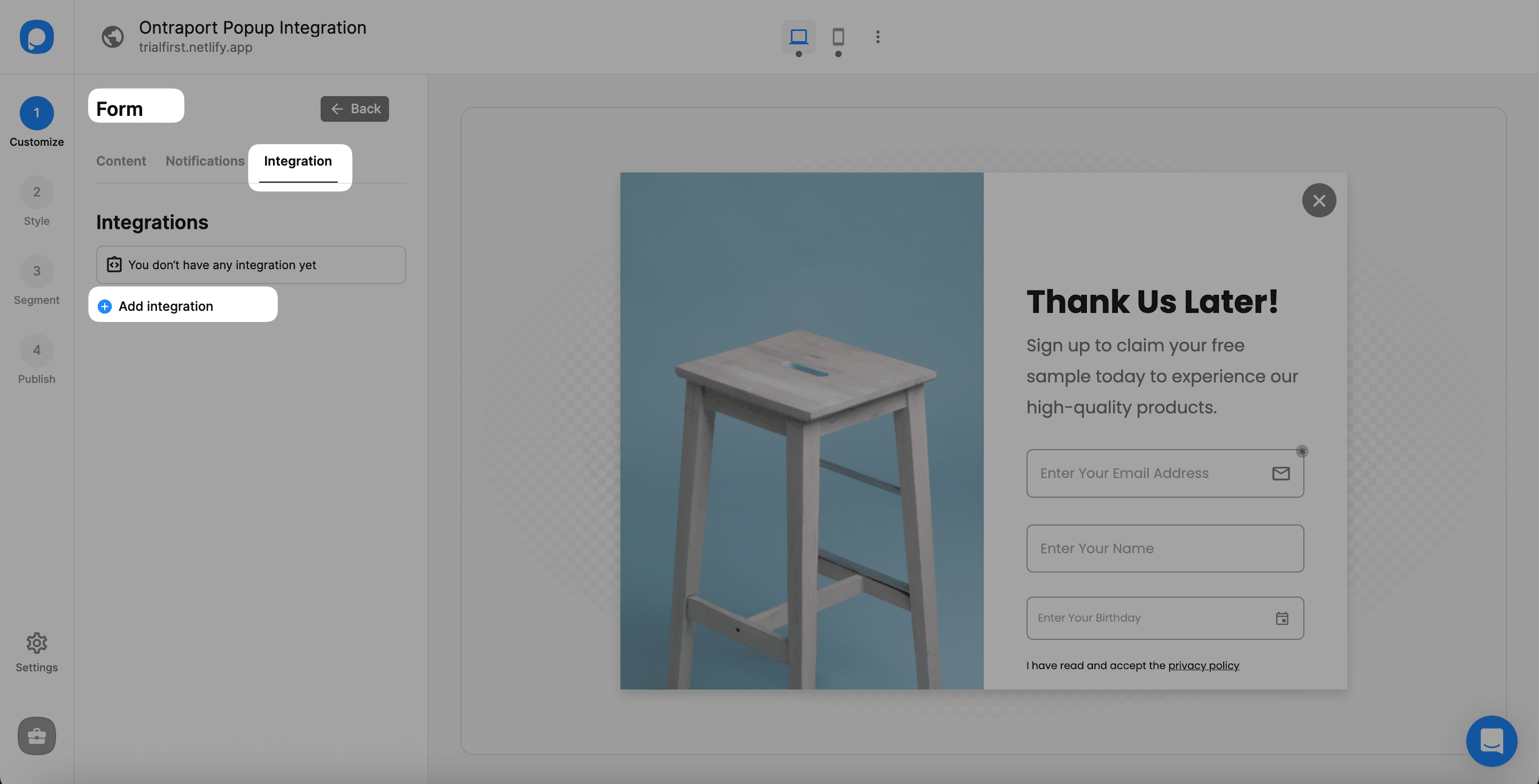This screenshot has width=1539, height=784.
Task: Click the Ontraport logo icon
Action: [x=36, y=36]
